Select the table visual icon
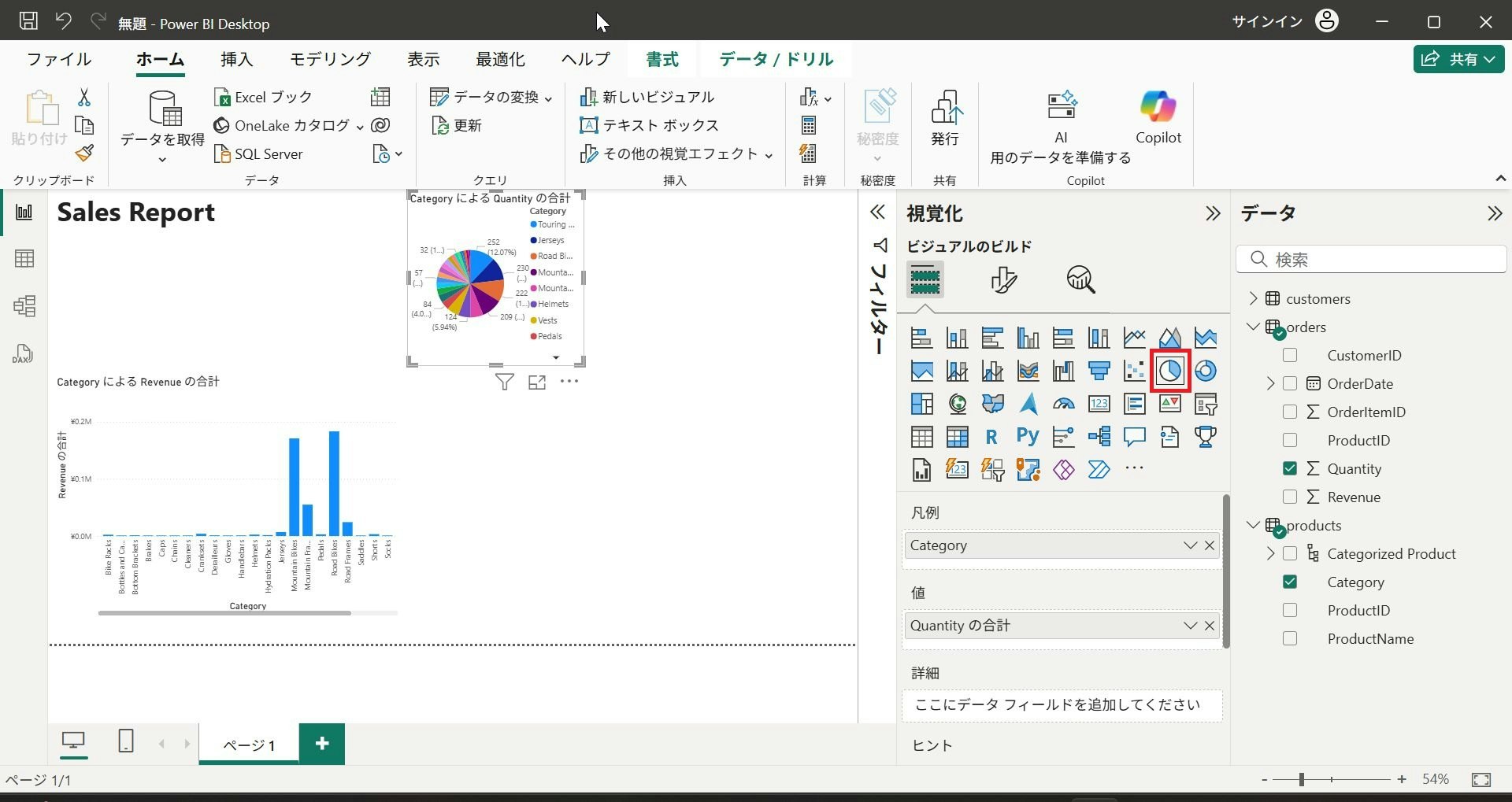The height and width of the screenshot is (802, 1512). [921, 437]
